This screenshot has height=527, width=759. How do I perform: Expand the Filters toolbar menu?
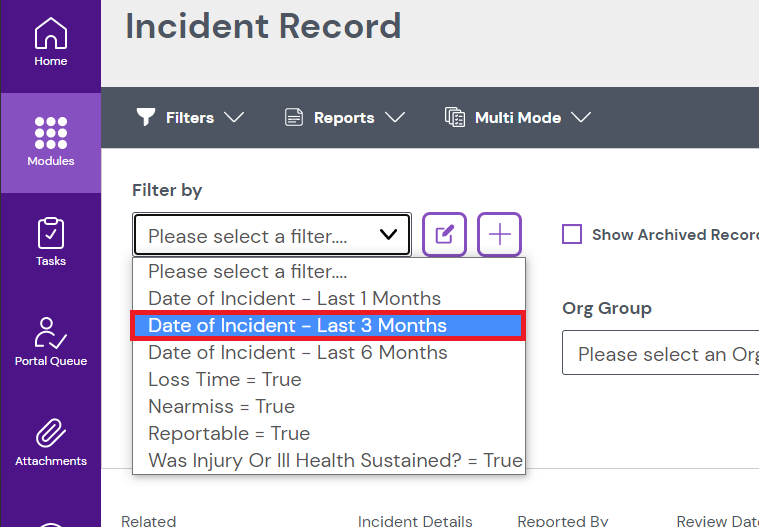[x=190, y=118]
